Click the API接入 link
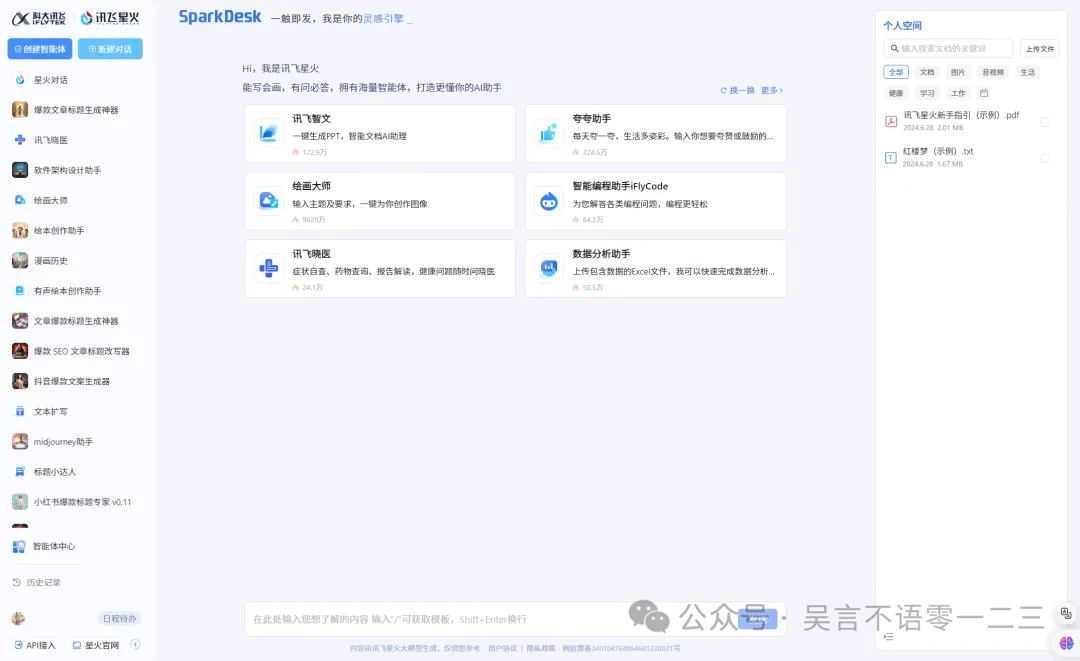 coord(34,645)
